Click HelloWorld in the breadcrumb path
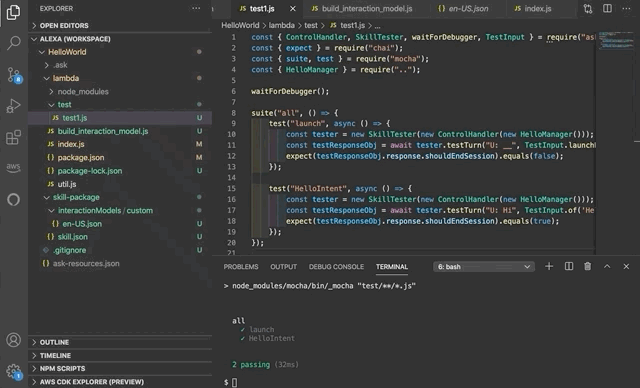This screenshot has width=640, height=388. coord(240,25)
